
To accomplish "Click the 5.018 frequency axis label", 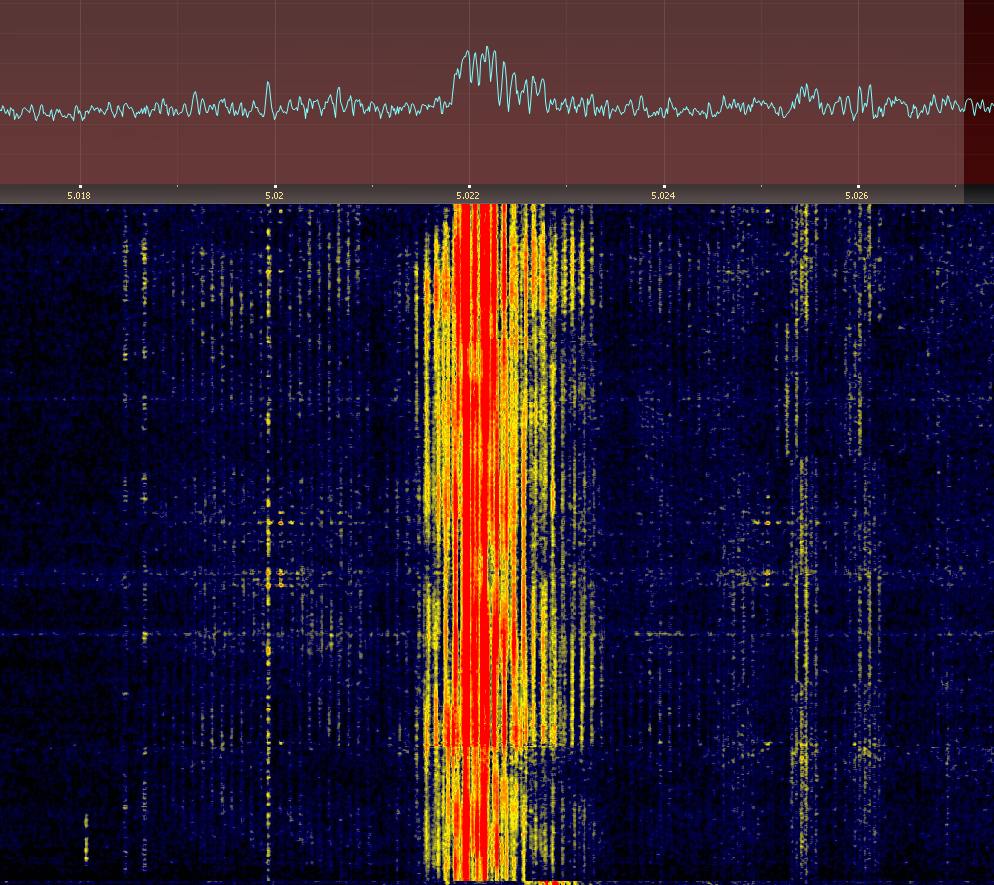I will [79, 195].
